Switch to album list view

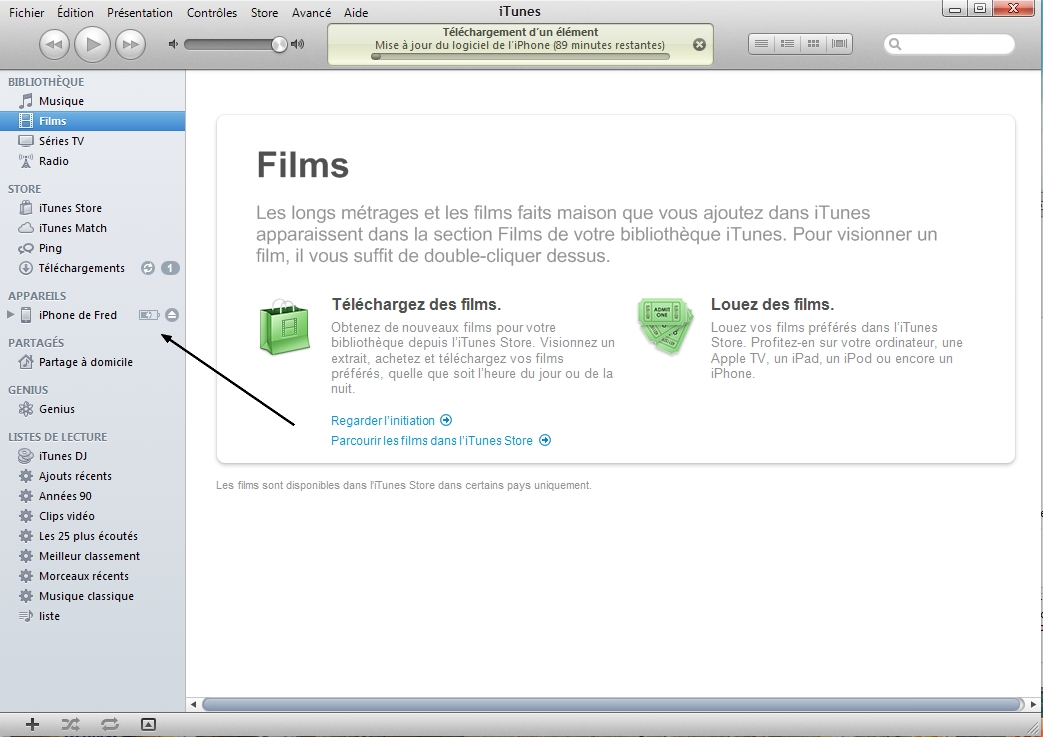[788, 44]
